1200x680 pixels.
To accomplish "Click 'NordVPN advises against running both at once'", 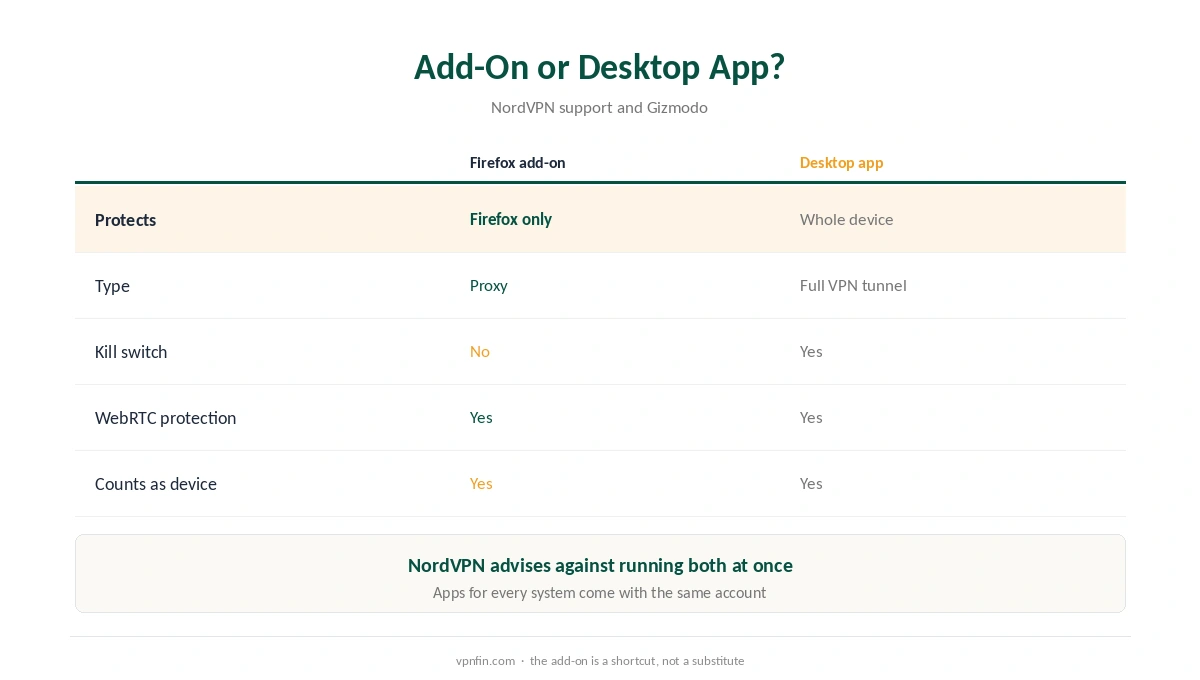I will coord(600,566).
